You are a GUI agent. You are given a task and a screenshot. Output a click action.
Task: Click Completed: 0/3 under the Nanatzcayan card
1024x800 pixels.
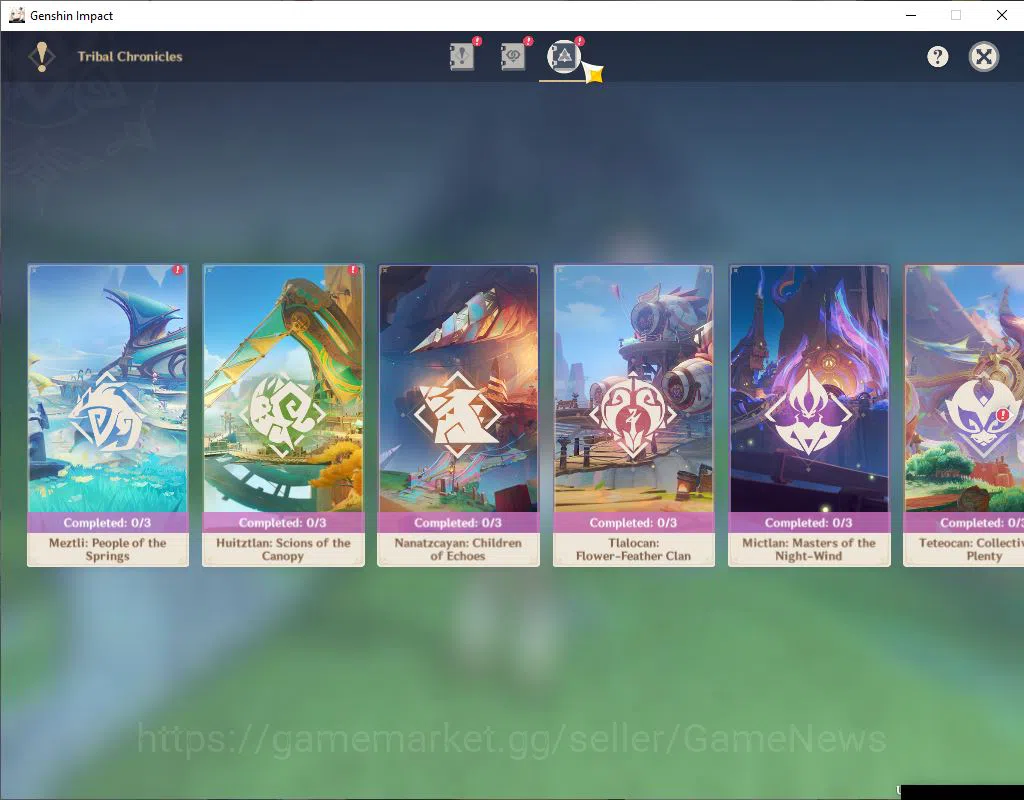(x=458, y=522)
